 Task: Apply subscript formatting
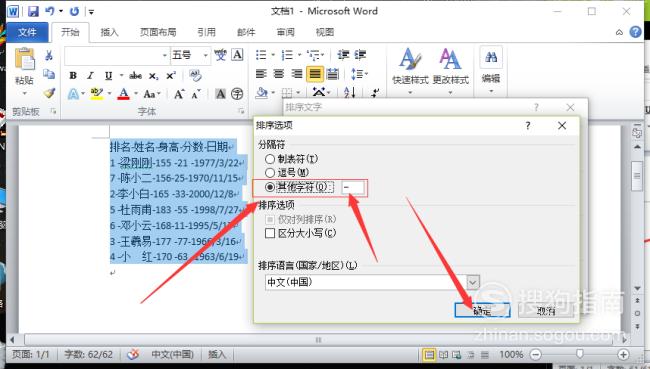point(153,76)
